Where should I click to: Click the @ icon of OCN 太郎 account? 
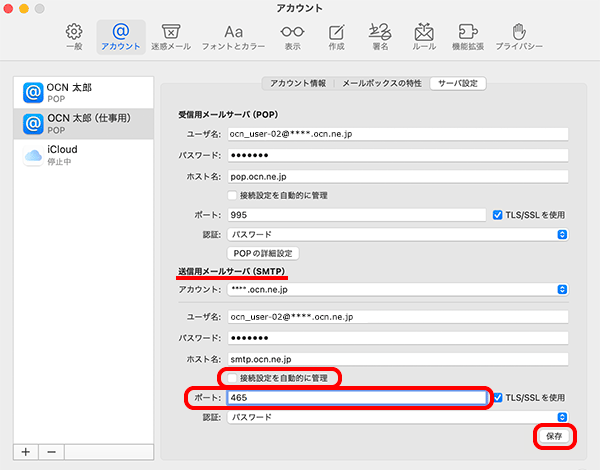coord(33,93)
